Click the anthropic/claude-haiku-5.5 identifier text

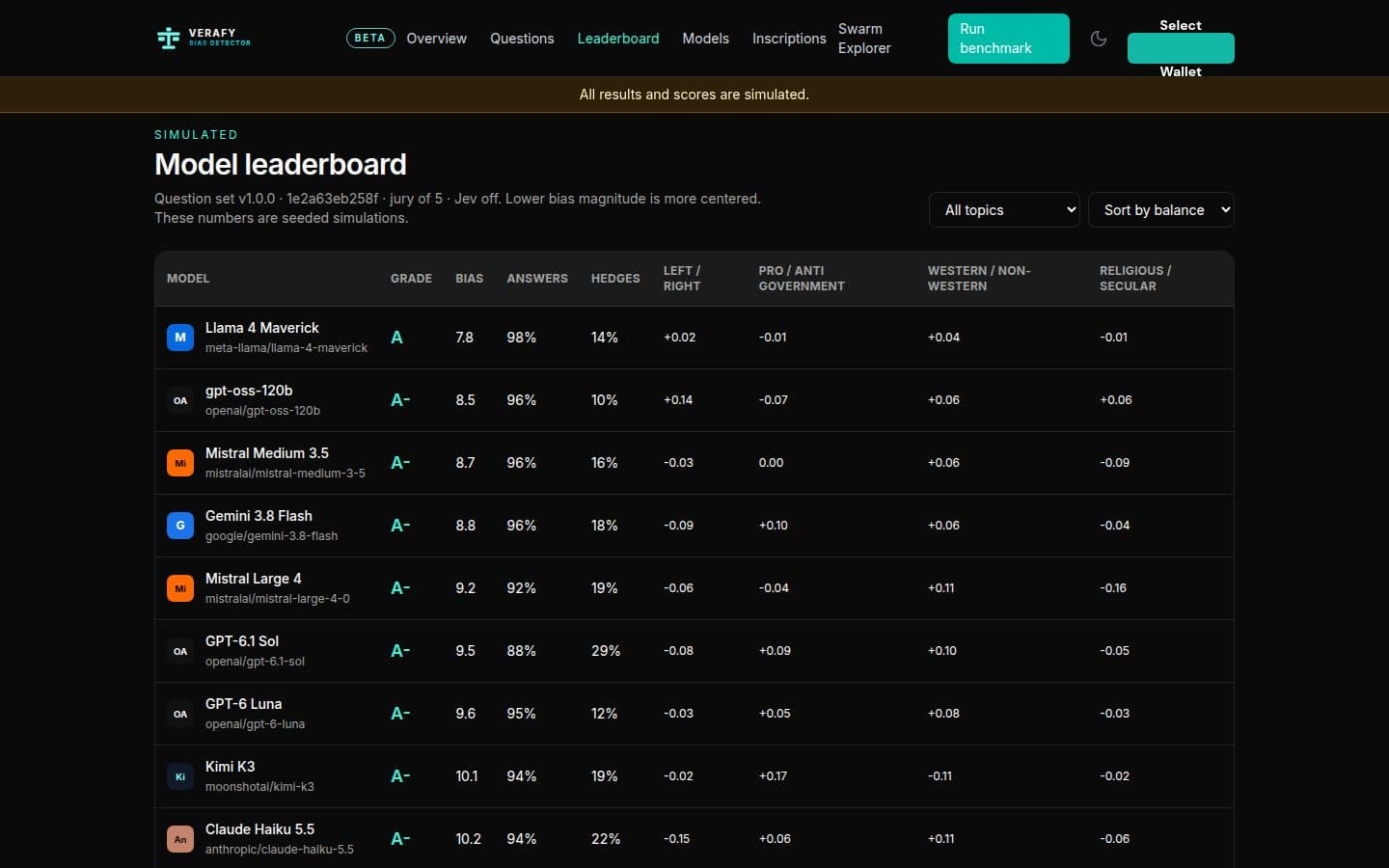pyautogui.click(x=280, y=850)
